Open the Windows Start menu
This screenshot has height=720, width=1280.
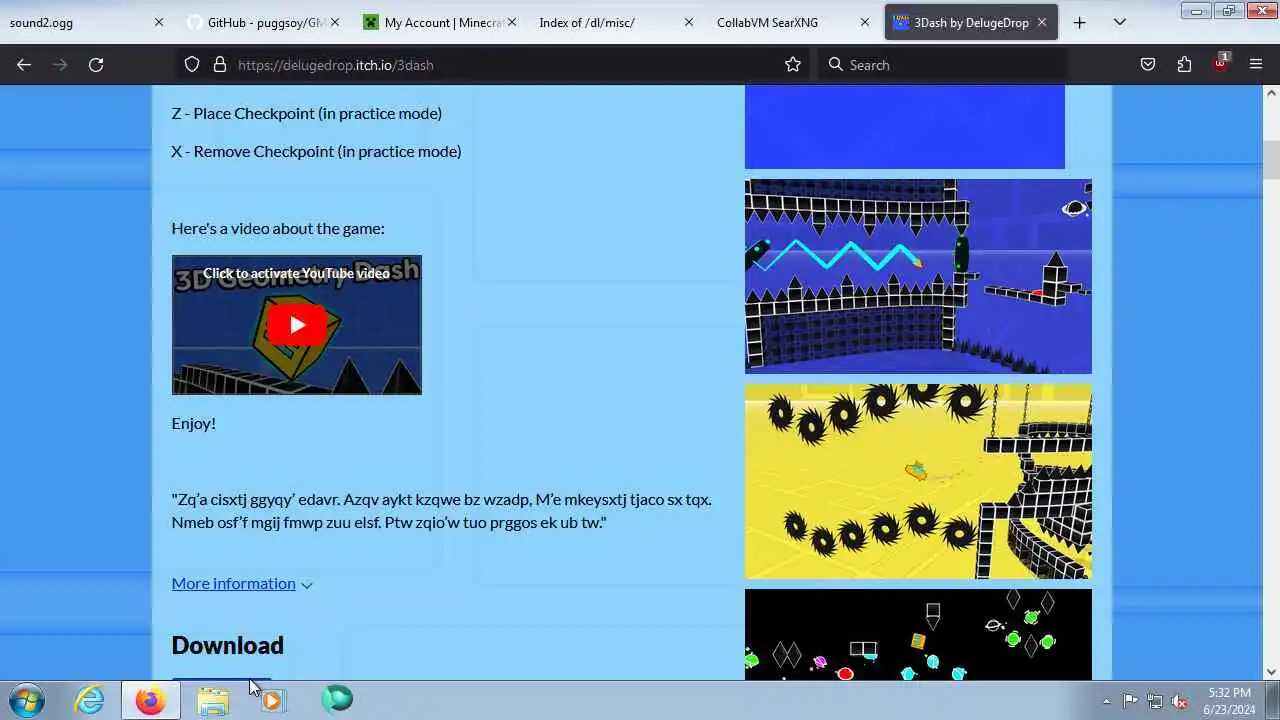tap(27, 700)
